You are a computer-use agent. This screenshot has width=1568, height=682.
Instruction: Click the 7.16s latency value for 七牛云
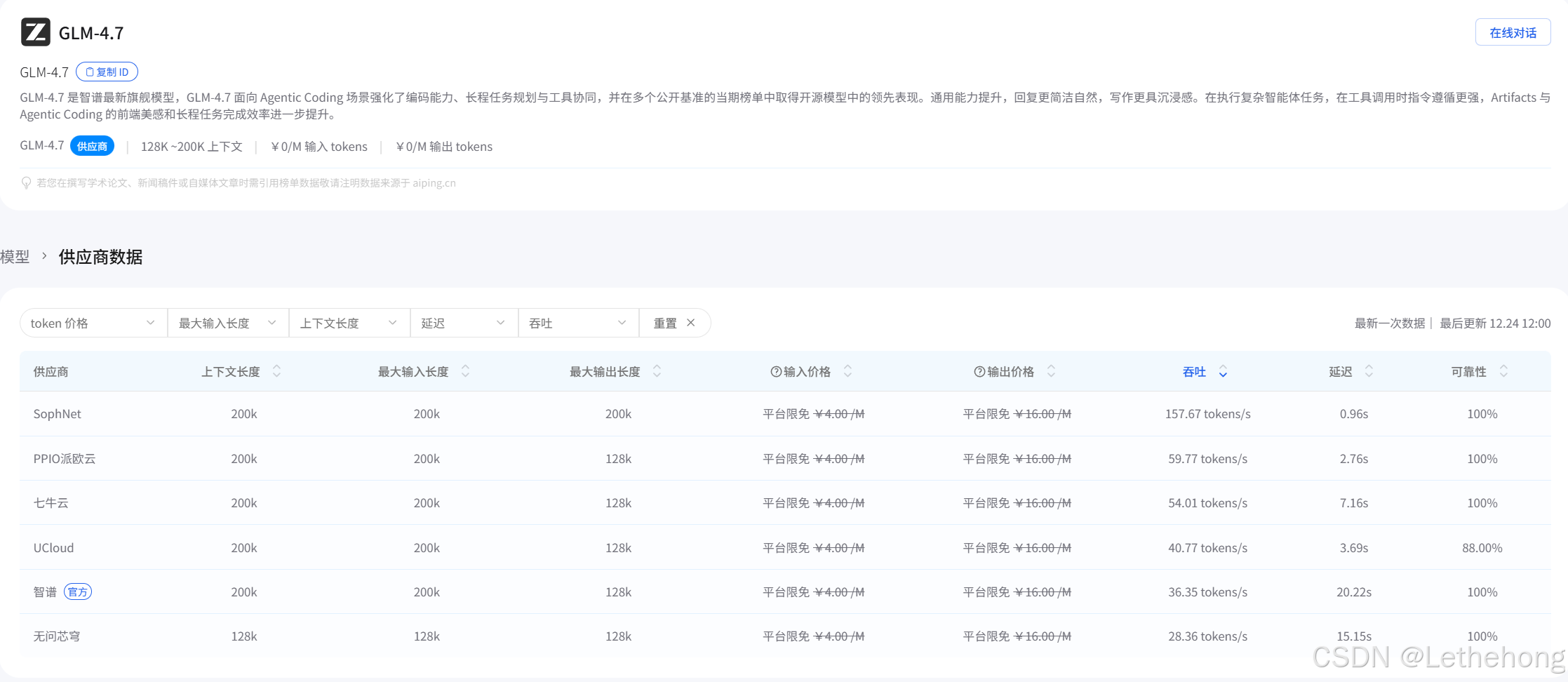[1354, 503]
